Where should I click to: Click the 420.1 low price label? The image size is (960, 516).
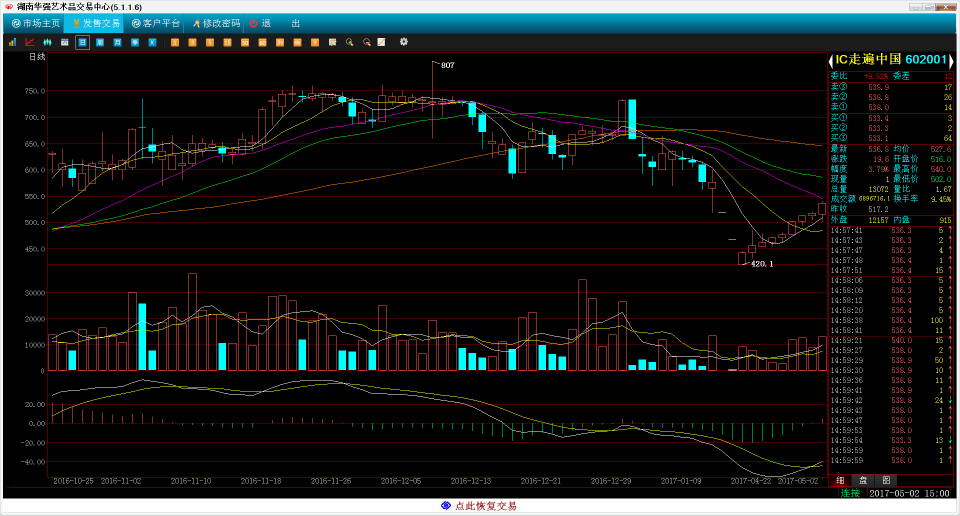[762, 264]
